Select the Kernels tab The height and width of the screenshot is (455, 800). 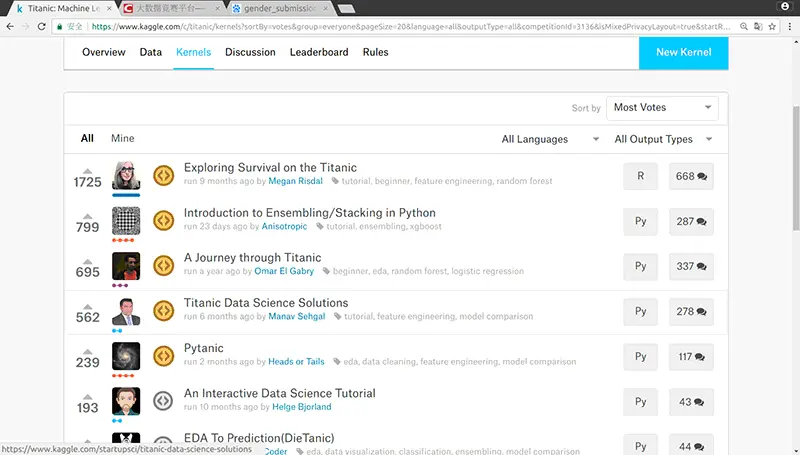click(x=193, y=52)
